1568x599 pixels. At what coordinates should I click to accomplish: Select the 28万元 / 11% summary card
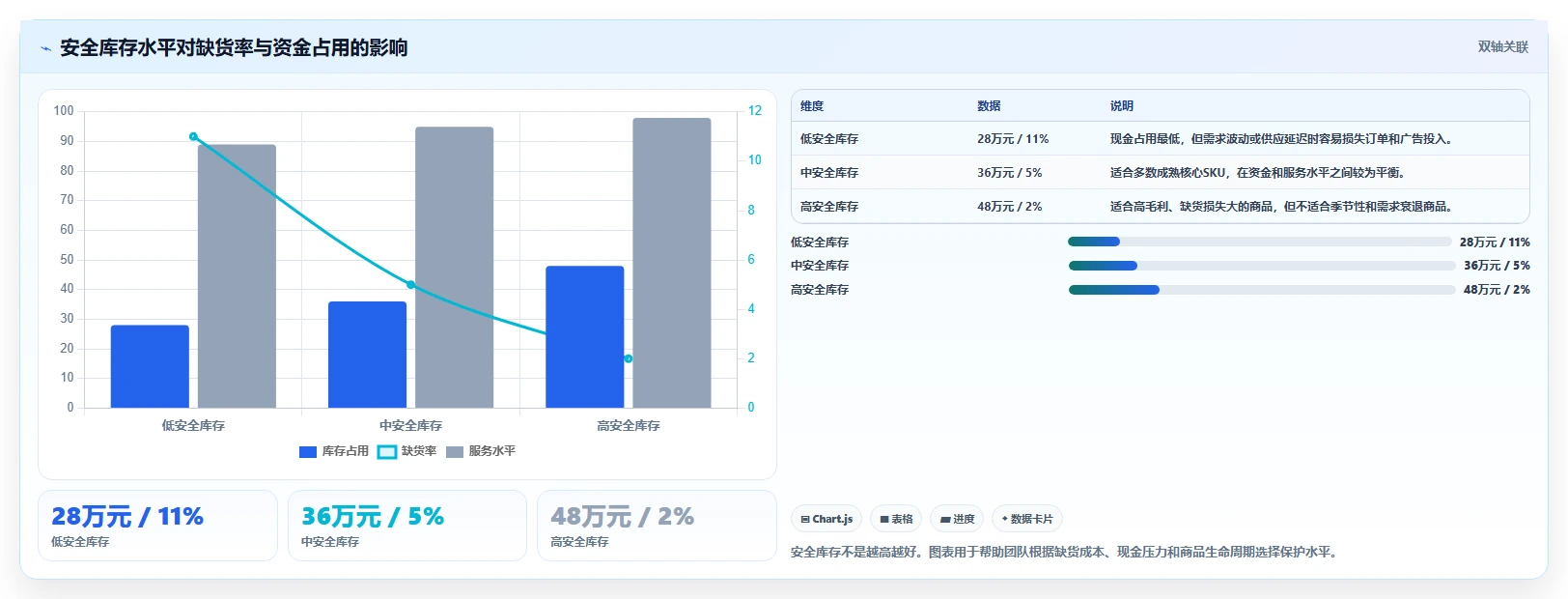pyautogui.click(x=157, y=526)
